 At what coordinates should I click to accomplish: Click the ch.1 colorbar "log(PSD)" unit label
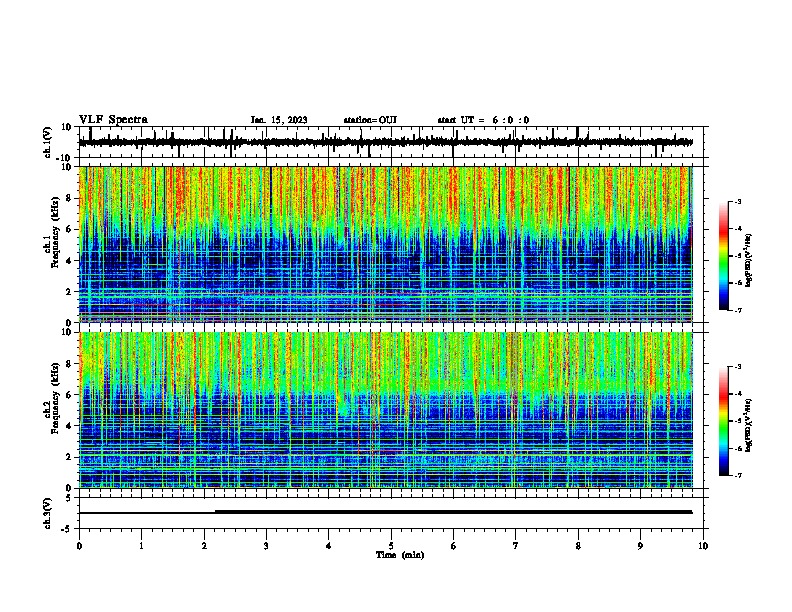(748, 261)
